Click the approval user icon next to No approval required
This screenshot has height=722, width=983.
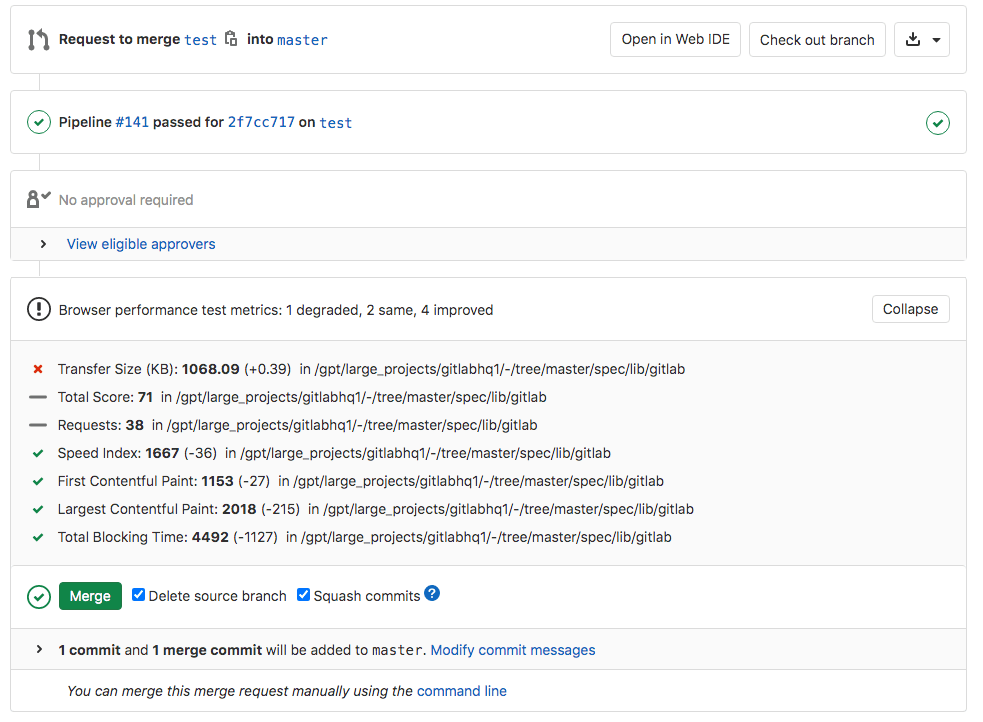tap(36, 197)
